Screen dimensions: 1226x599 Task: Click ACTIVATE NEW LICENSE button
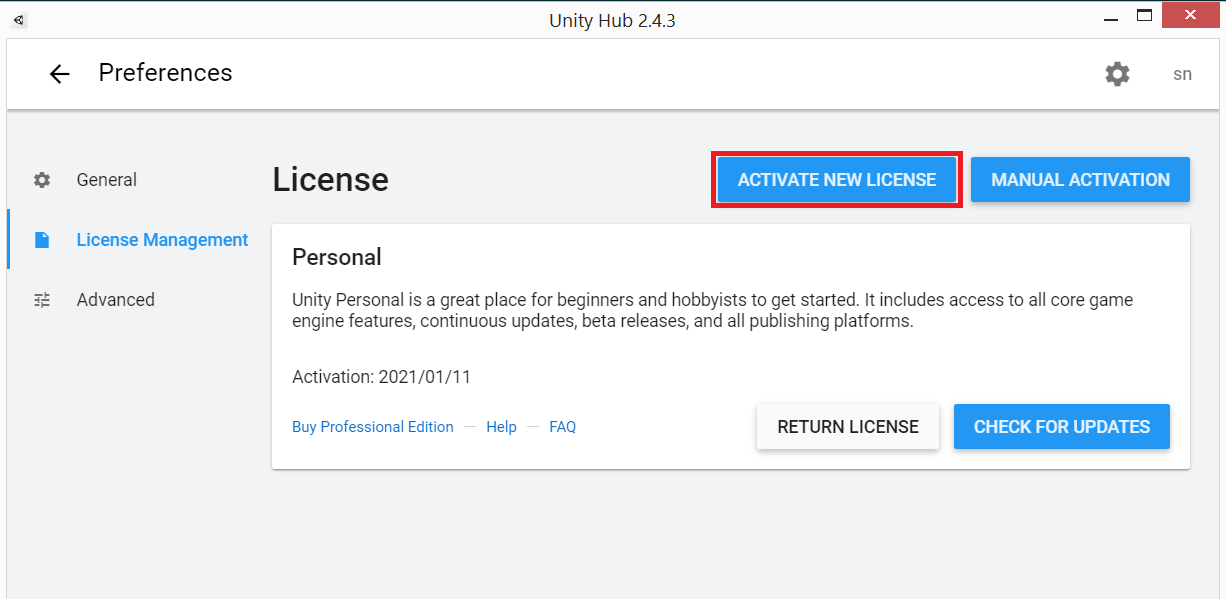tap(837, 180)
